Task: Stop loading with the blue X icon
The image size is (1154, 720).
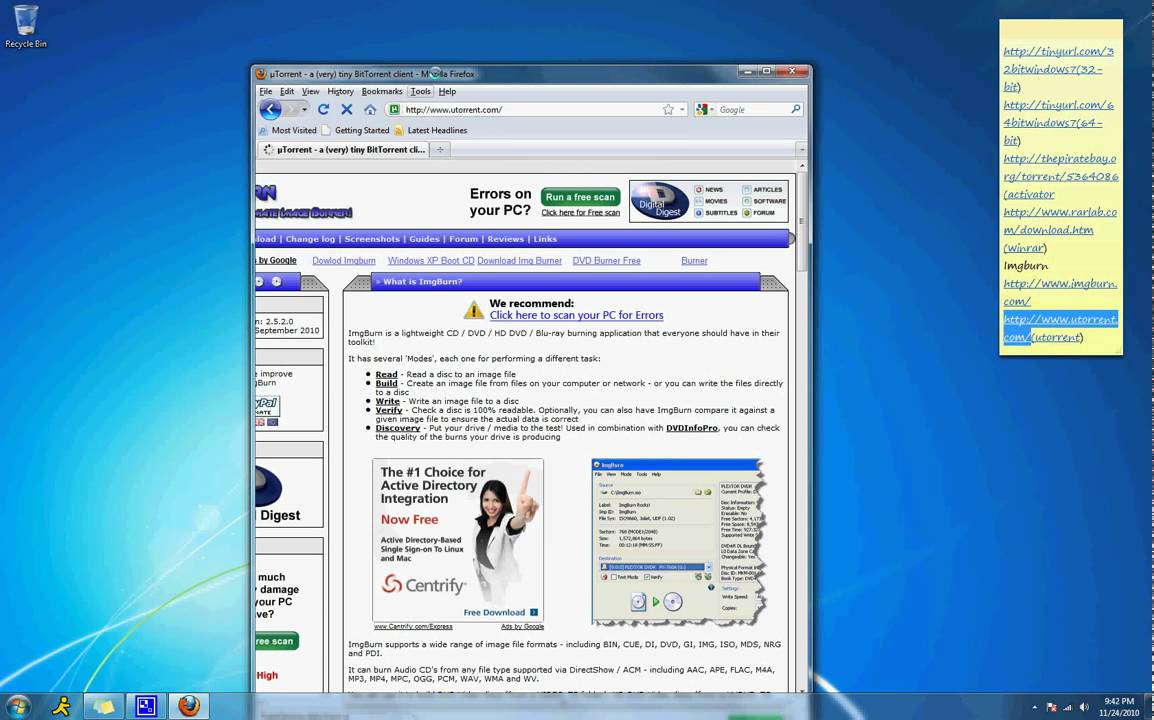Action: coord(347,109)
